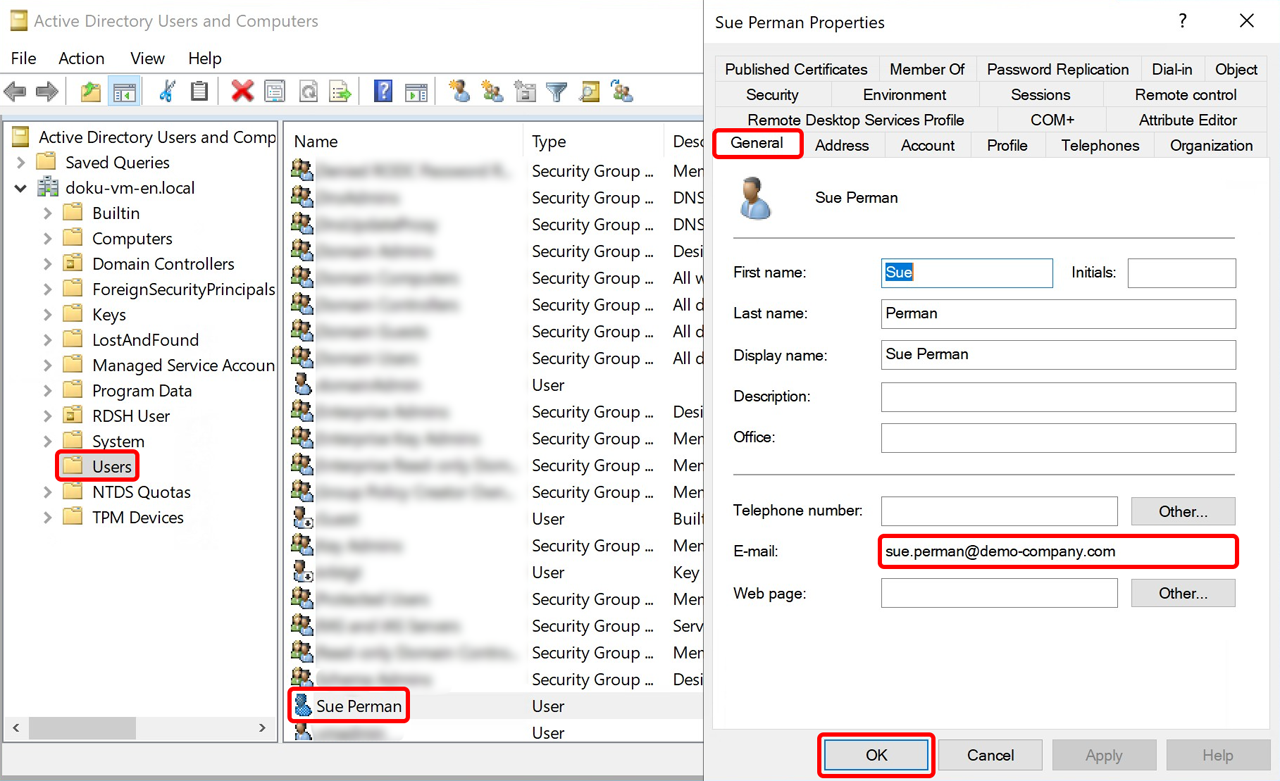This screenshot has width=1280, height=781.
Task: Click the E-mail input field
Action: point(1058,552)
